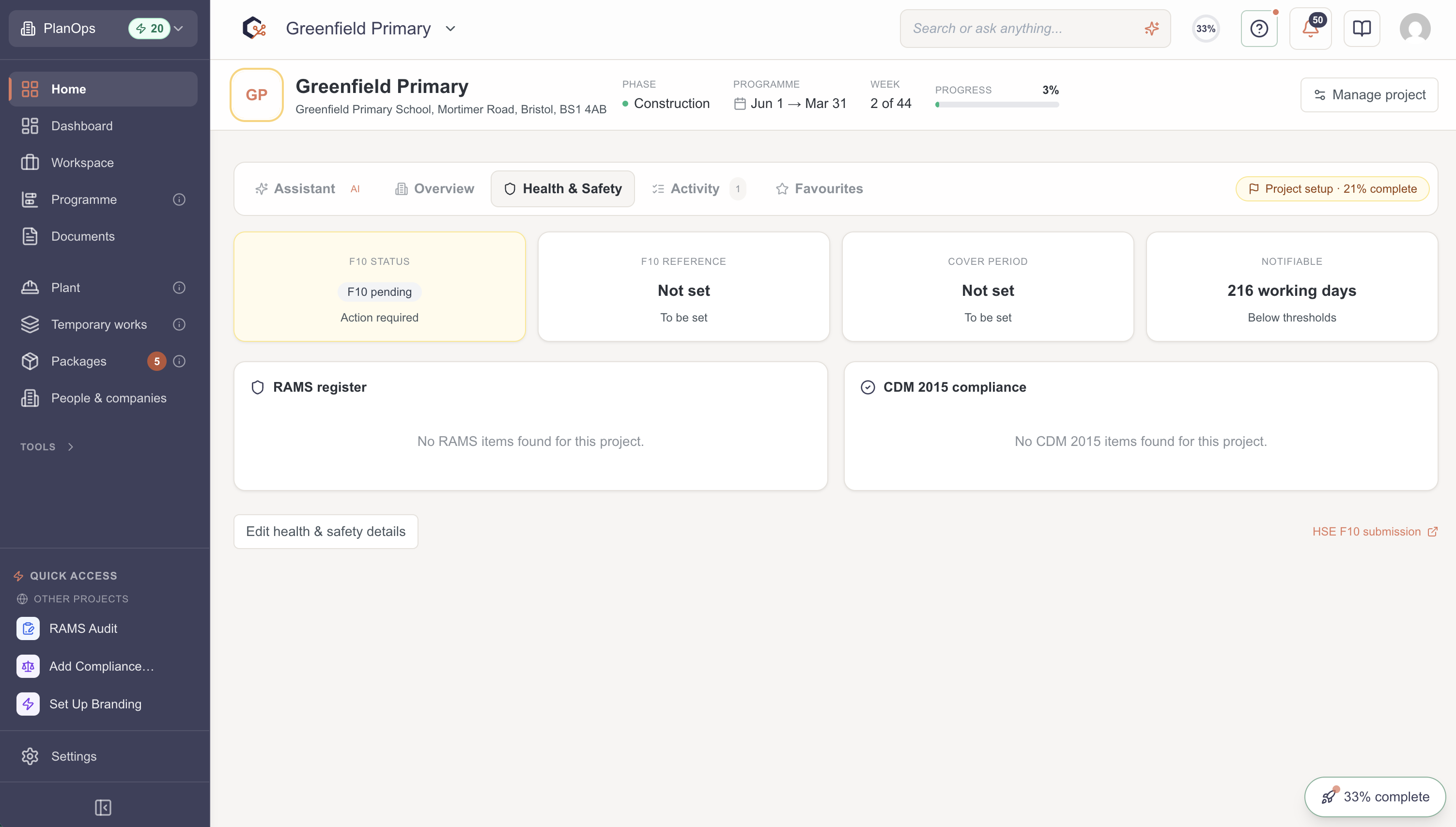
Task: Open Temporary works in the sidebar
Action: tap(103, 324)
